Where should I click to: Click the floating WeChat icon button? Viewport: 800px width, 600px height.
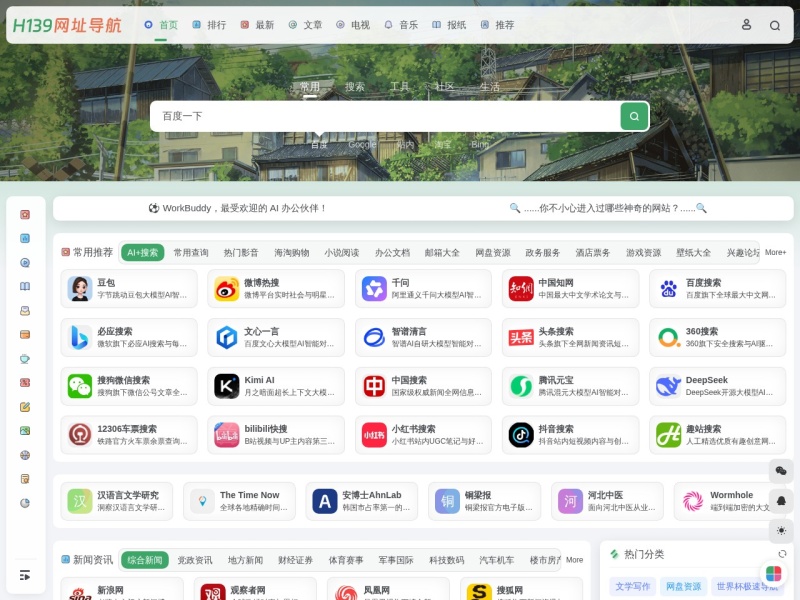click(781, 470)
